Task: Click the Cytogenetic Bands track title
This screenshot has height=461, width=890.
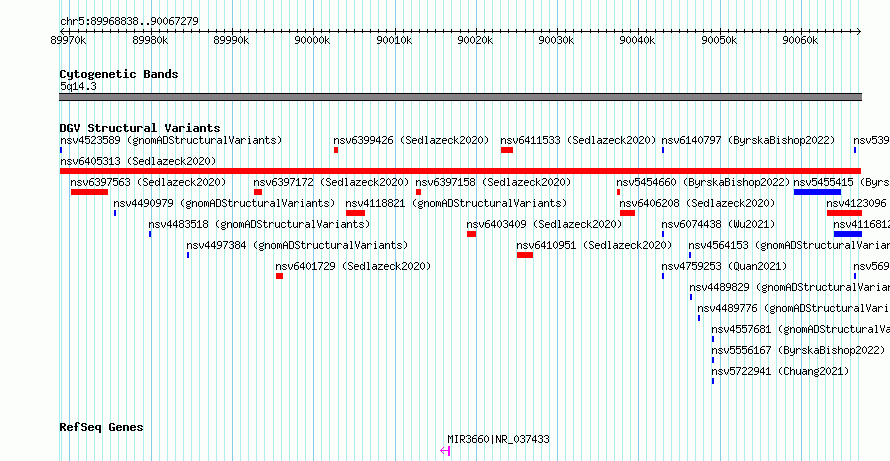Action: 119,74
